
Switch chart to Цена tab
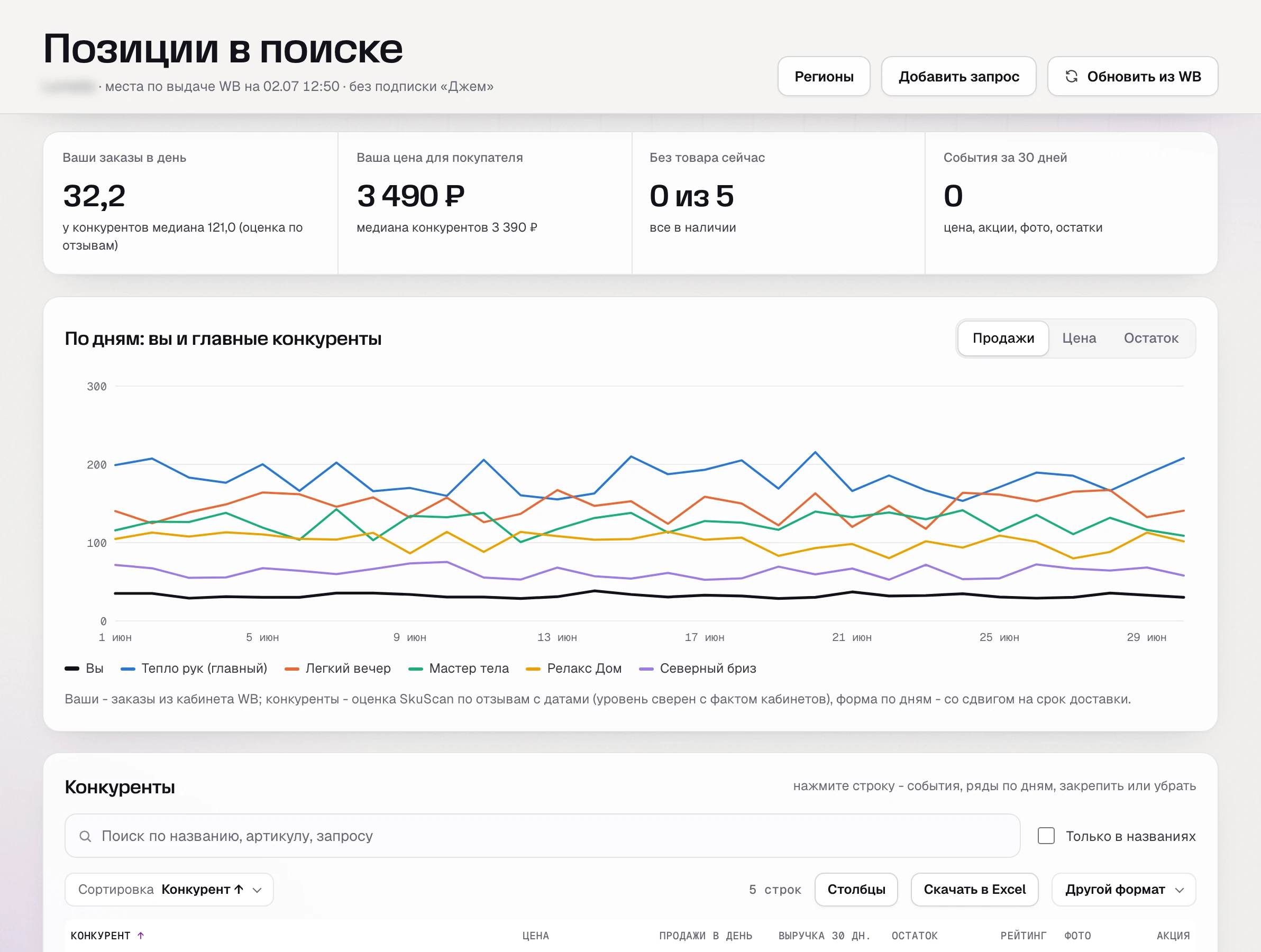click(x=1079, y=338)
